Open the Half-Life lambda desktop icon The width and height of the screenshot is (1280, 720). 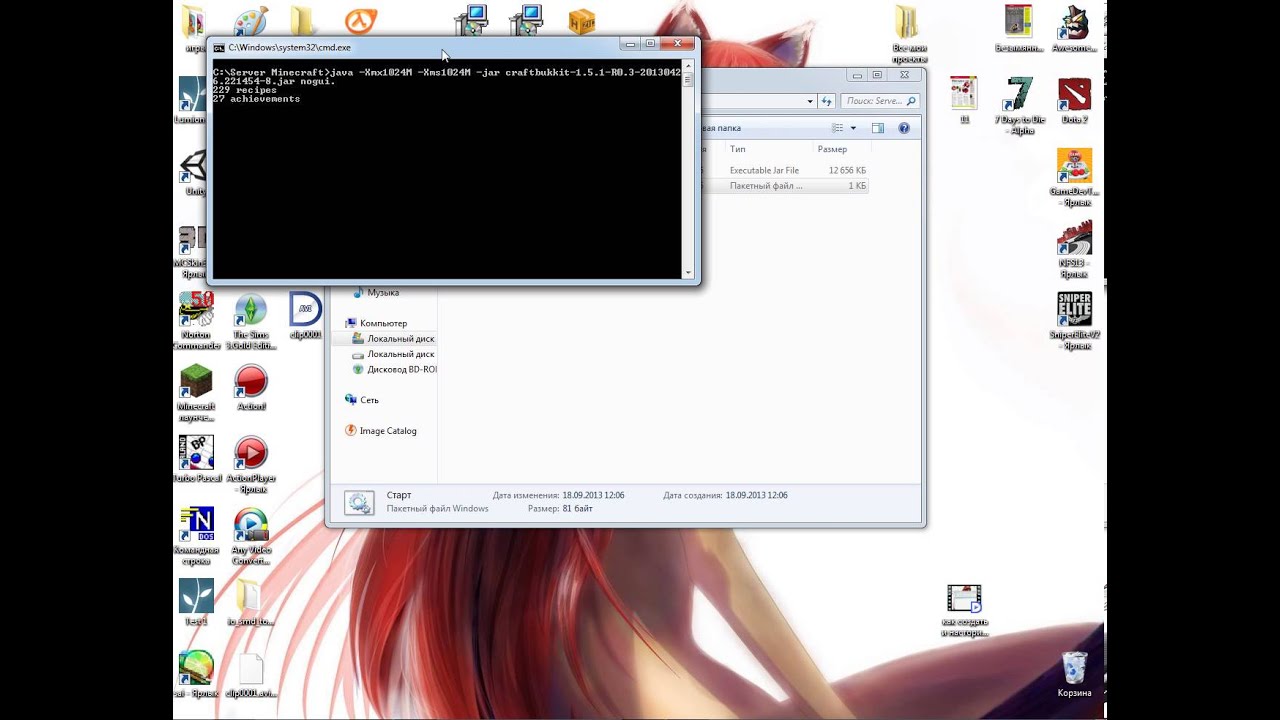(x=359, y=20)
